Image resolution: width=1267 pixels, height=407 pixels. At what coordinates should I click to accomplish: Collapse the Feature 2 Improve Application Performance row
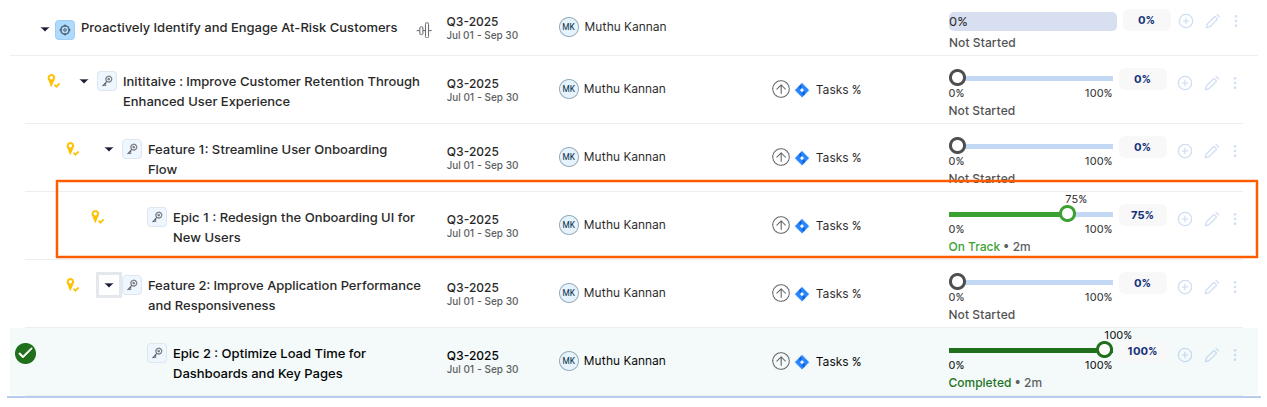click(109, 285)
